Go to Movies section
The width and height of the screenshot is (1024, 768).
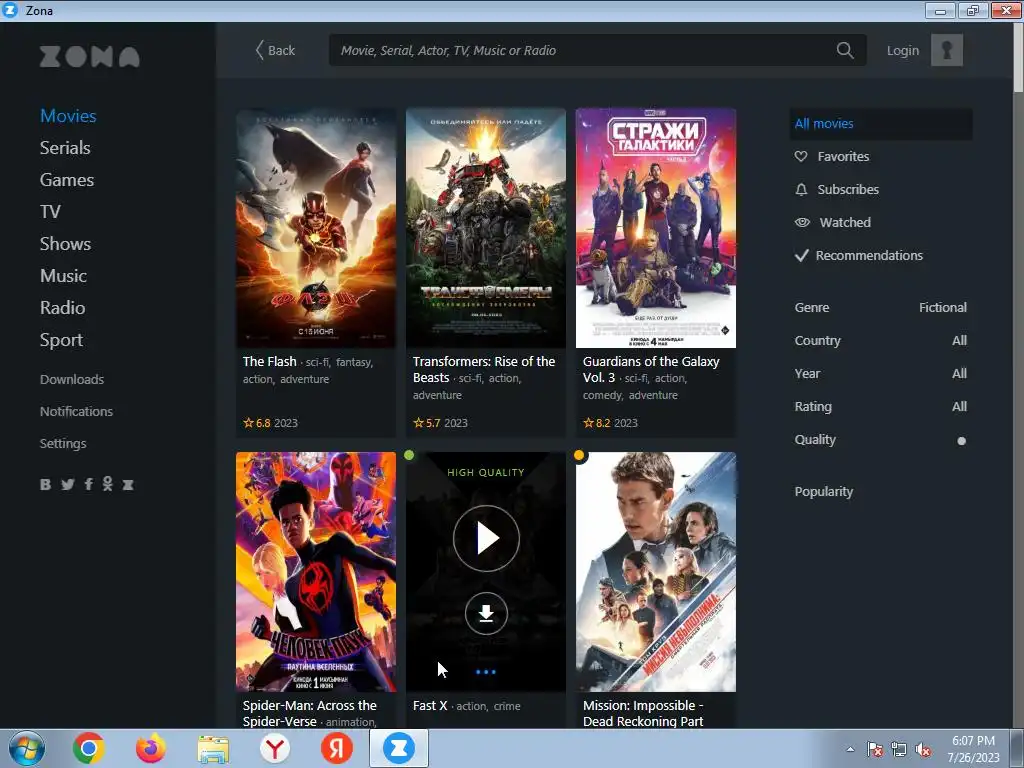coord(68,116)
